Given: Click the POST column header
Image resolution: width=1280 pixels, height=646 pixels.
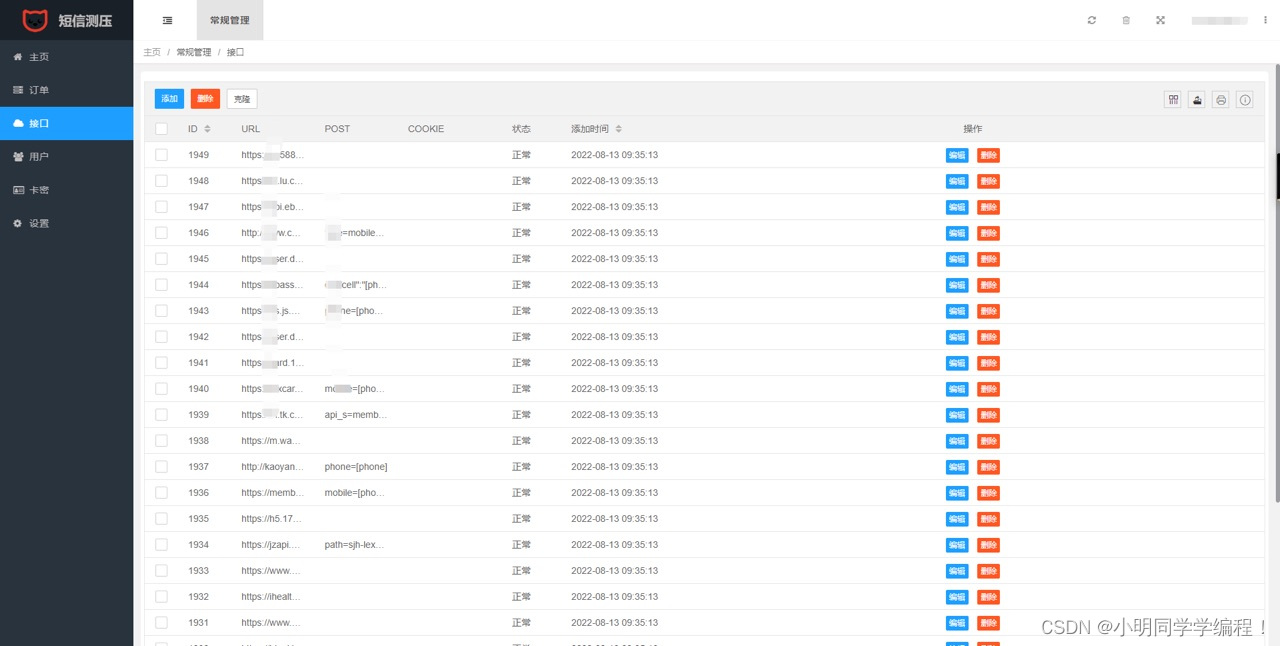Looking at the screenshot, I should click(337, 129).
